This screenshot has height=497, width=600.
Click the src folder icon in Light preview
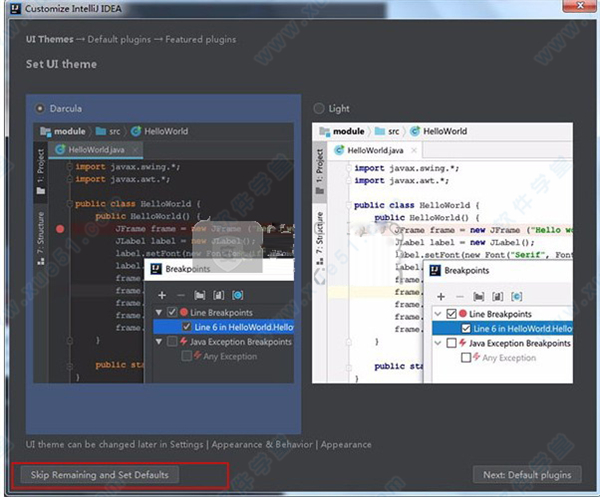pos(379,131)
